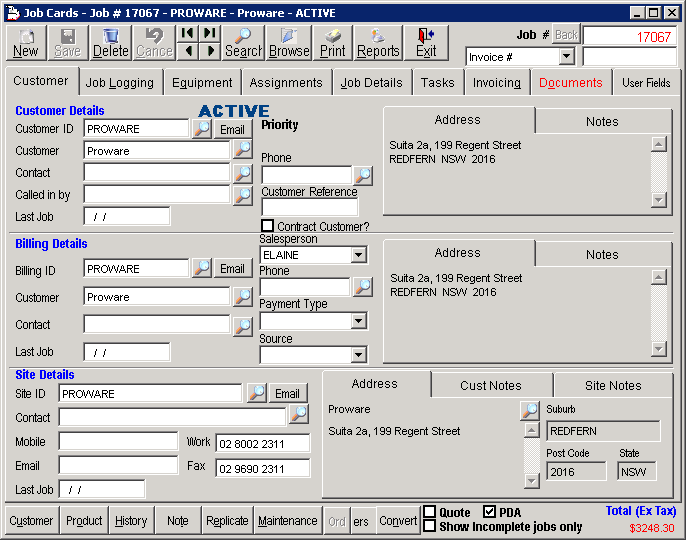Click the Print toolbar icon
The height and width of the screenshot is (540, 686).
pyautogui.click(x=332, y=42)
